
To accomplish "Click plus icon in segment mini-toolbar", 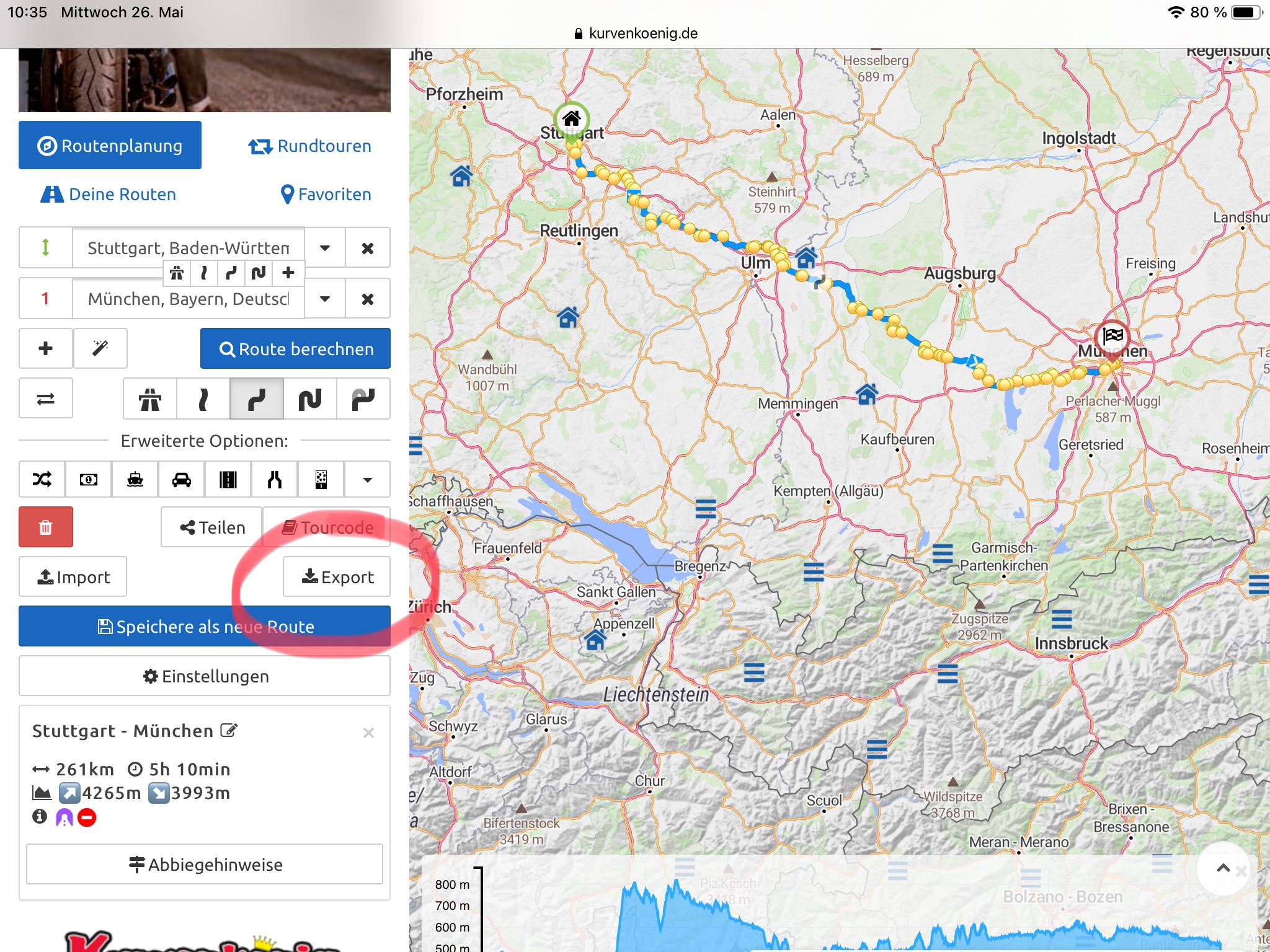I will pos(288,273).
